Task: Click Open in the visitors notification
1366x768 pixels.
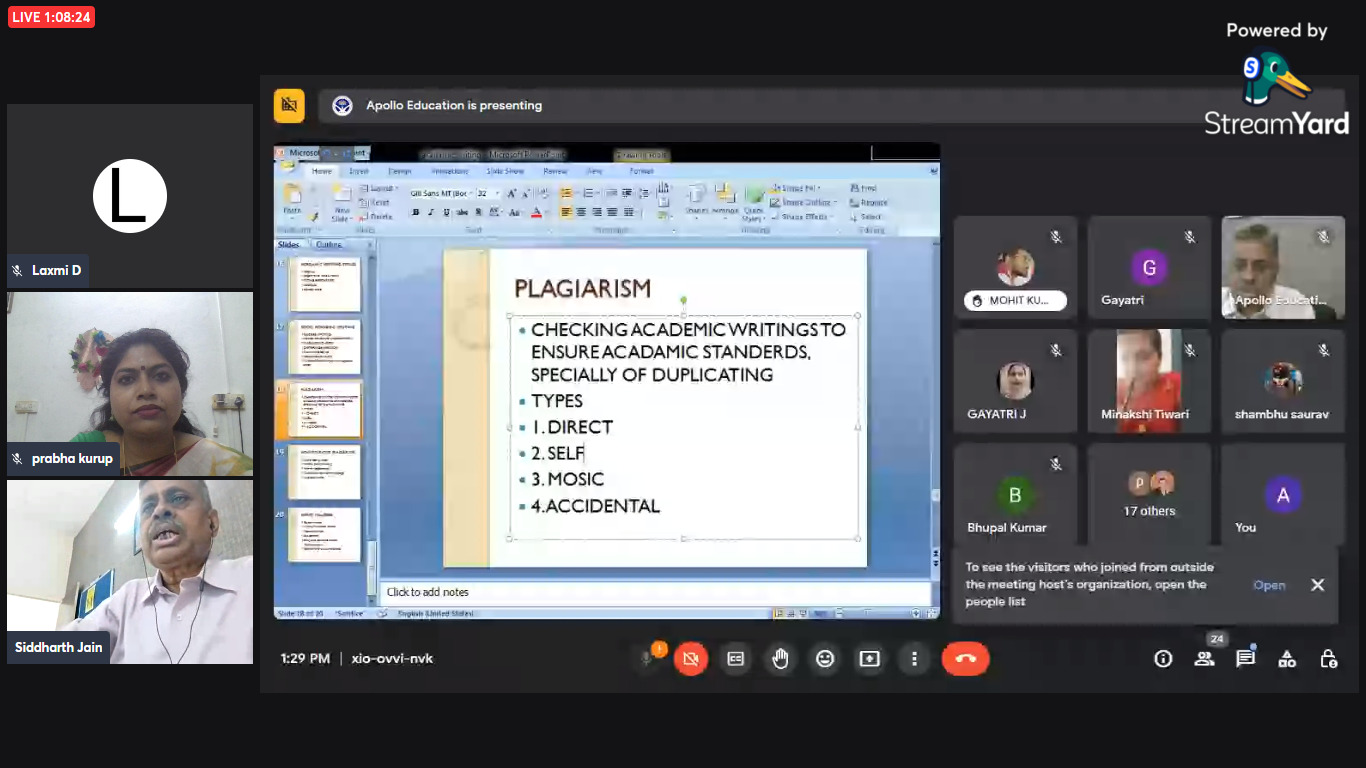Action: pyautogui.click(x=1269, y=585)
